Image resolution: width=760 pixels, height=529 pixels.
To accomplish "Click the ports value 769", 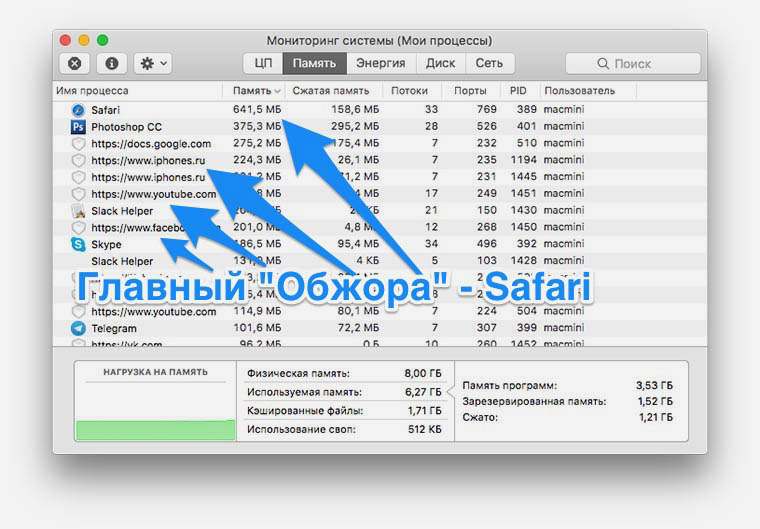I will 487,109.
